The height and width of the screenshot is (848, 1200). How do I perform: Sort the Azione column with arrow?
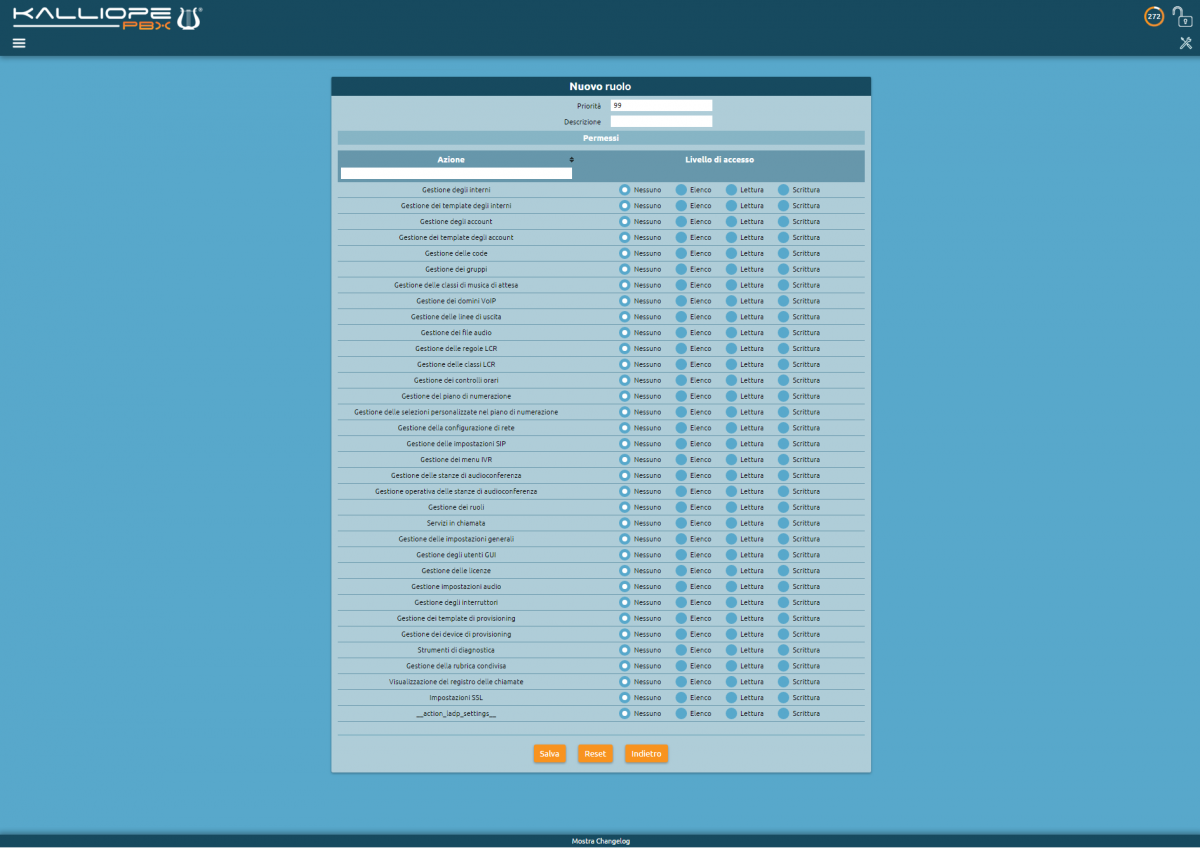(572, 160)
